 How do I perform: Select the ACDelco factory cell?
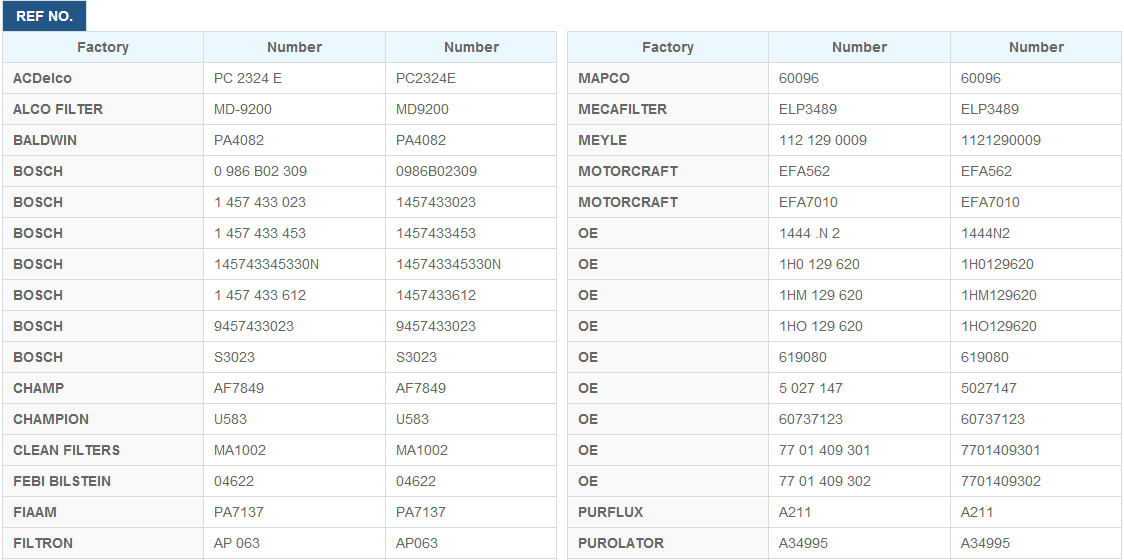(43, 78)
